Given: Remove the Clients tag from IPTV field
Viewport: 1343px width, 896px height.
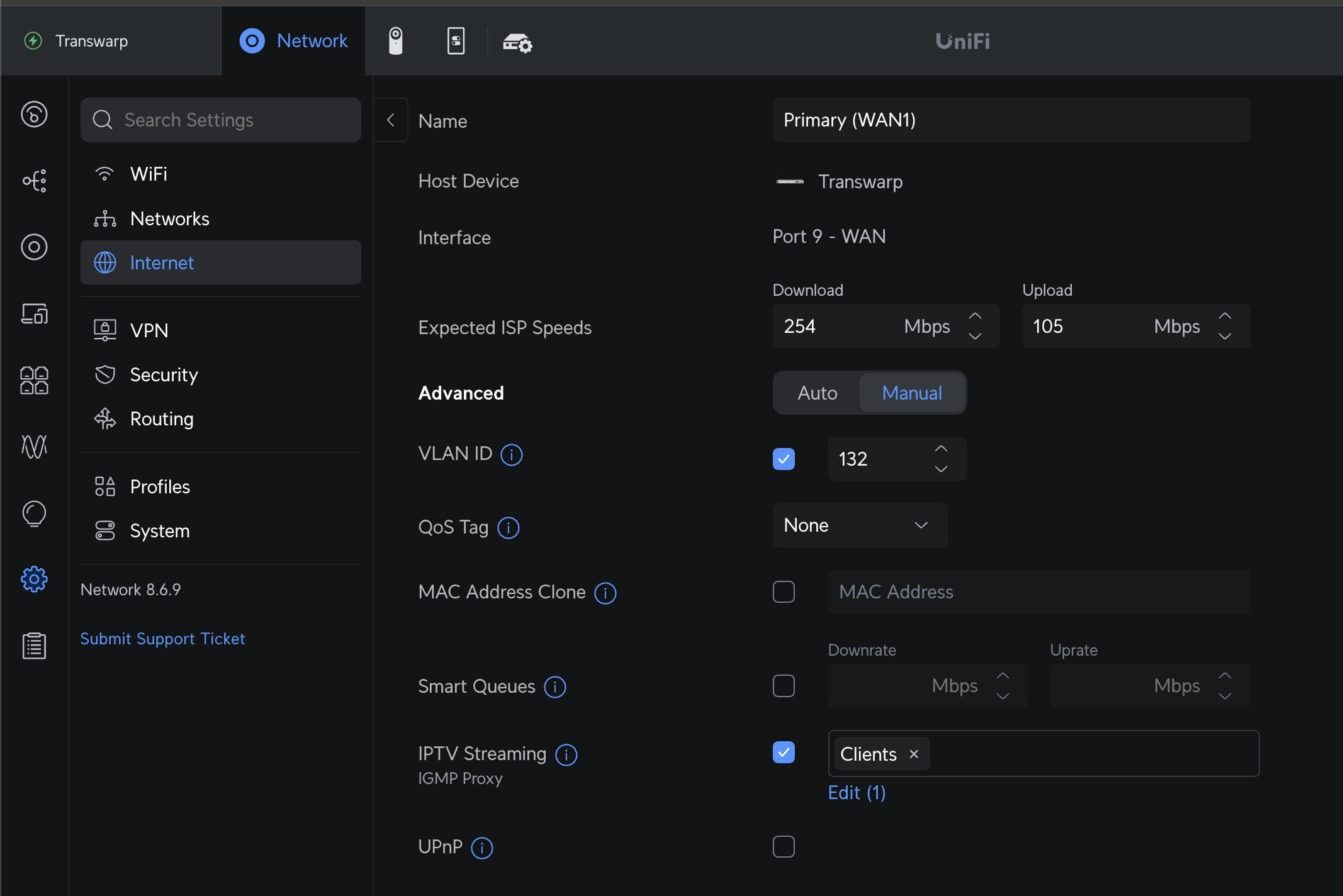Looking at the screenshot, I should point(914,754).
